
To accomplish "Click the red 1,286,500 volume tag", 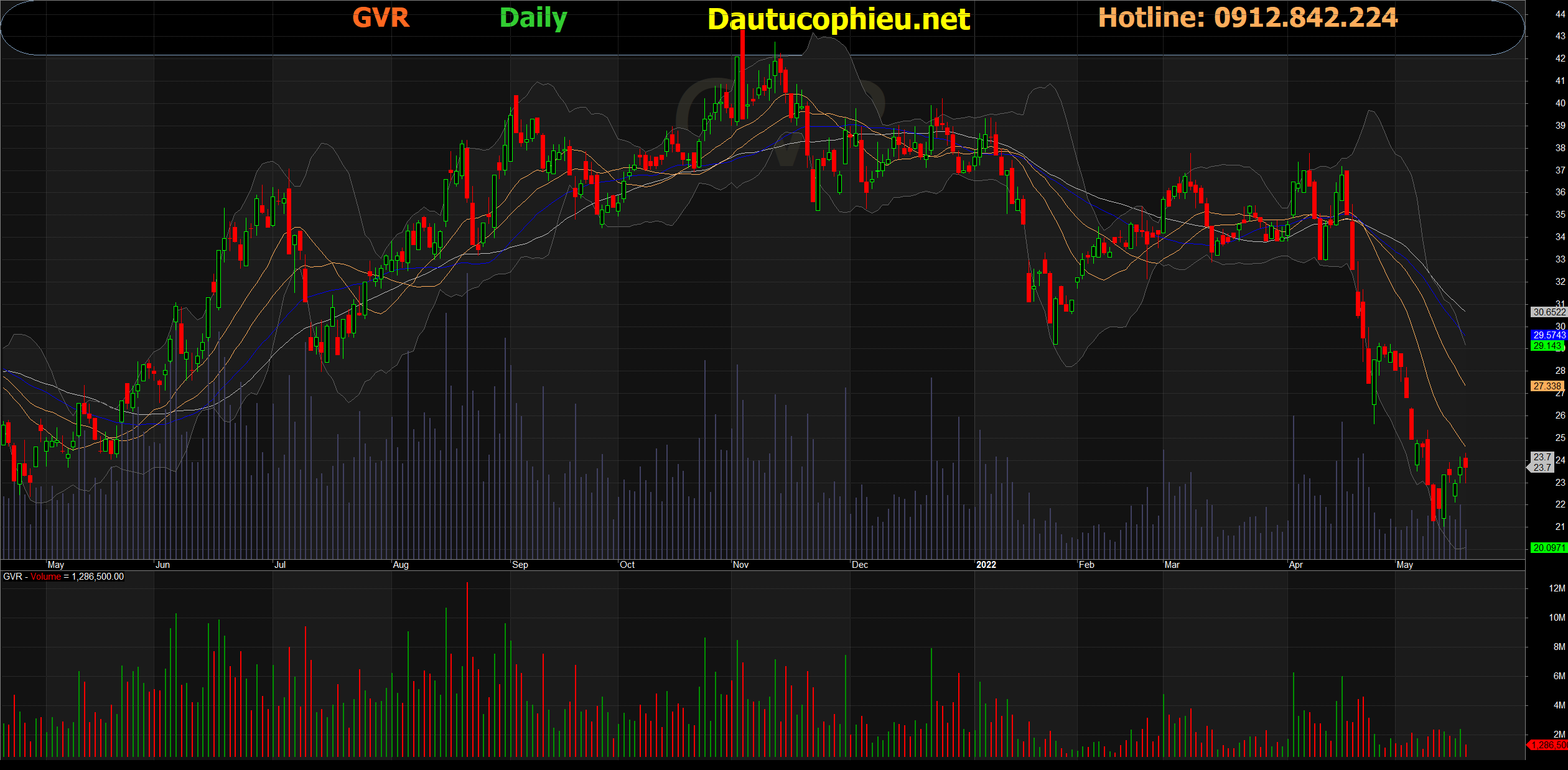I will 1548,745.
